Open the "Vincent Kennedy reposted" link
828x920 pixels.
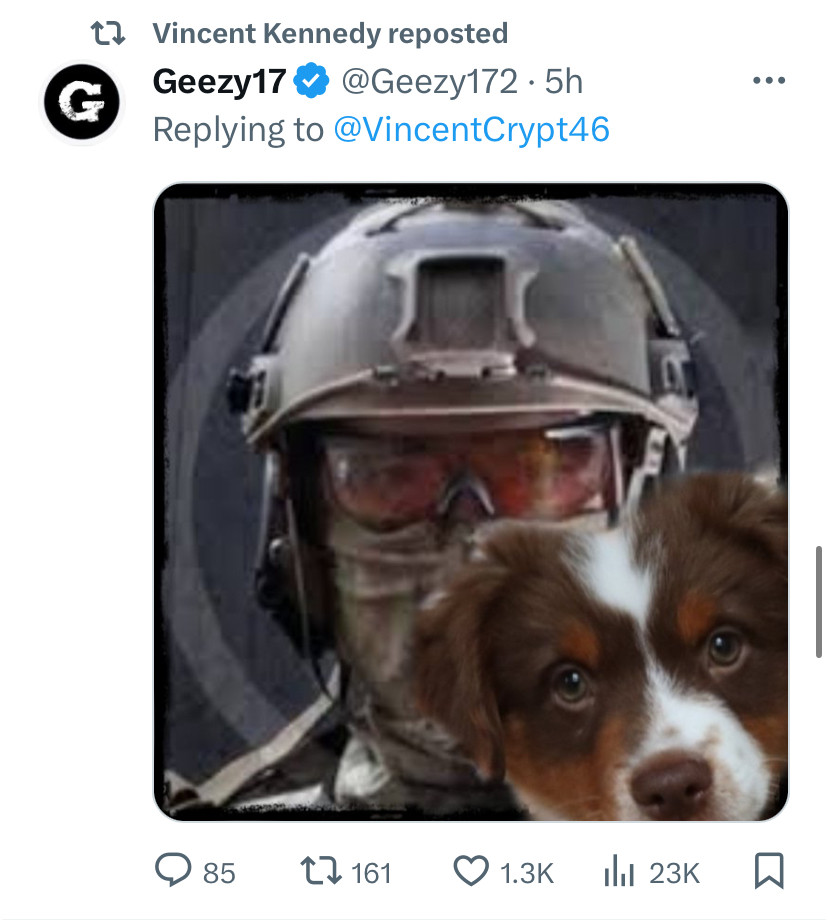(x=330, y=34)
